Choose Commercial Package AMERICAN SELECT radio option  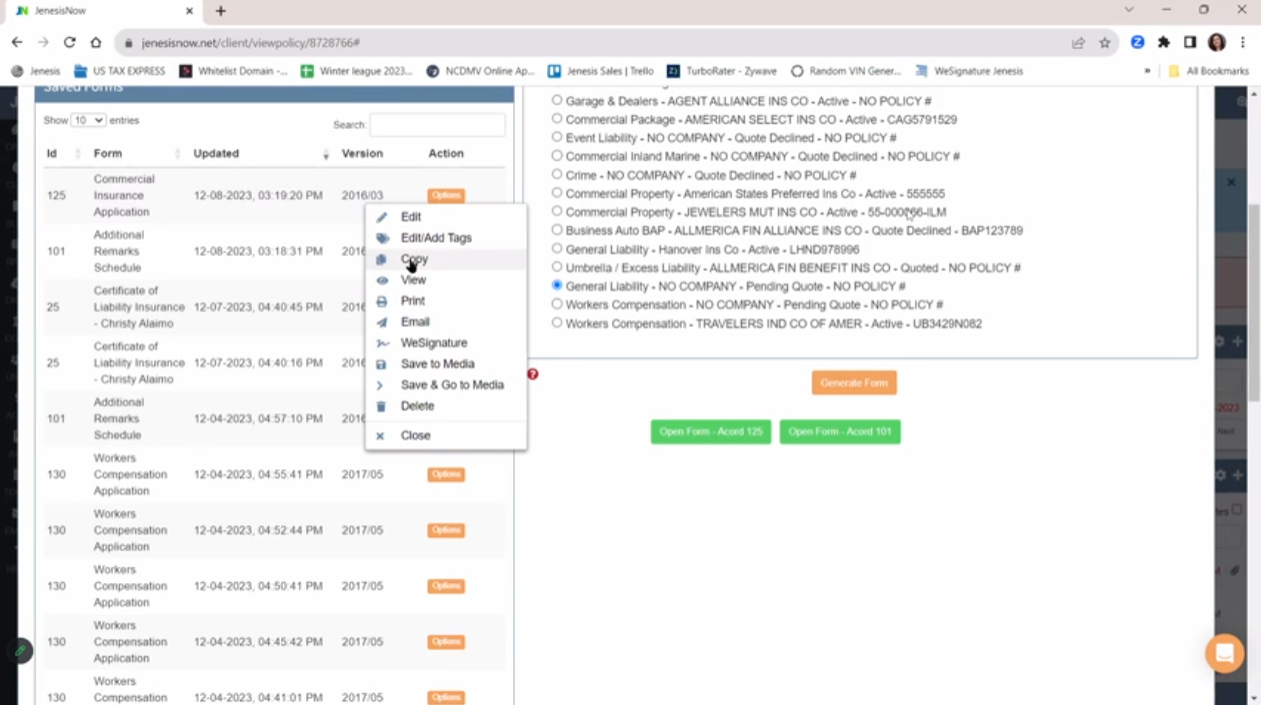click(557, 119)
